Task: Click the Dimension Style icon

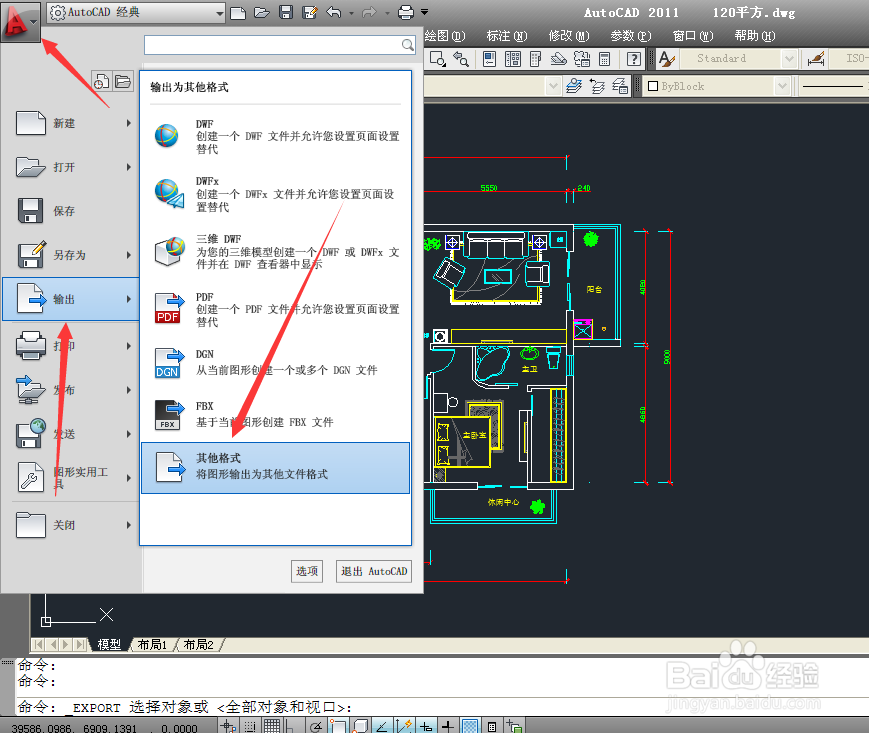Action: (816, 59)
